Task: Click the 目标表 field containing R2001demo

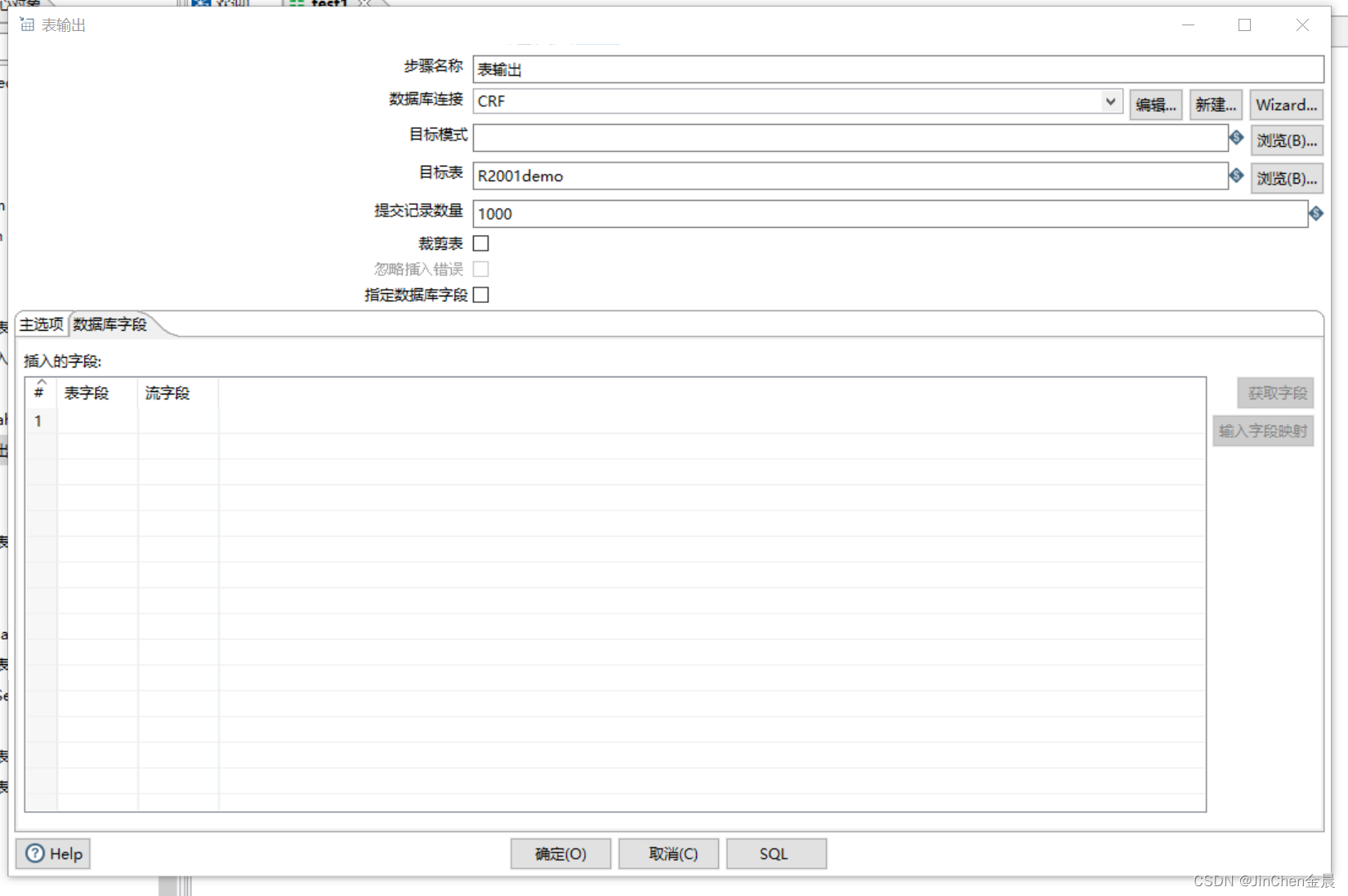Action: coord(850,176)
